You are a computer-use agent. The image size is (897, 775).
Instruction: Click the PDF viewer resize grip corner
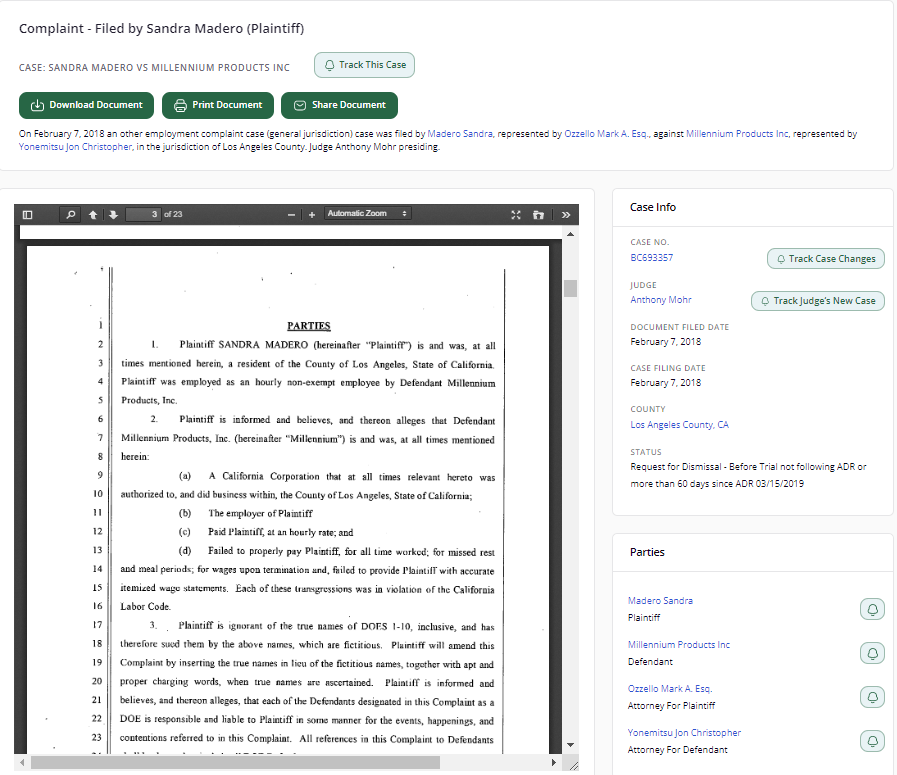(574, 765)
